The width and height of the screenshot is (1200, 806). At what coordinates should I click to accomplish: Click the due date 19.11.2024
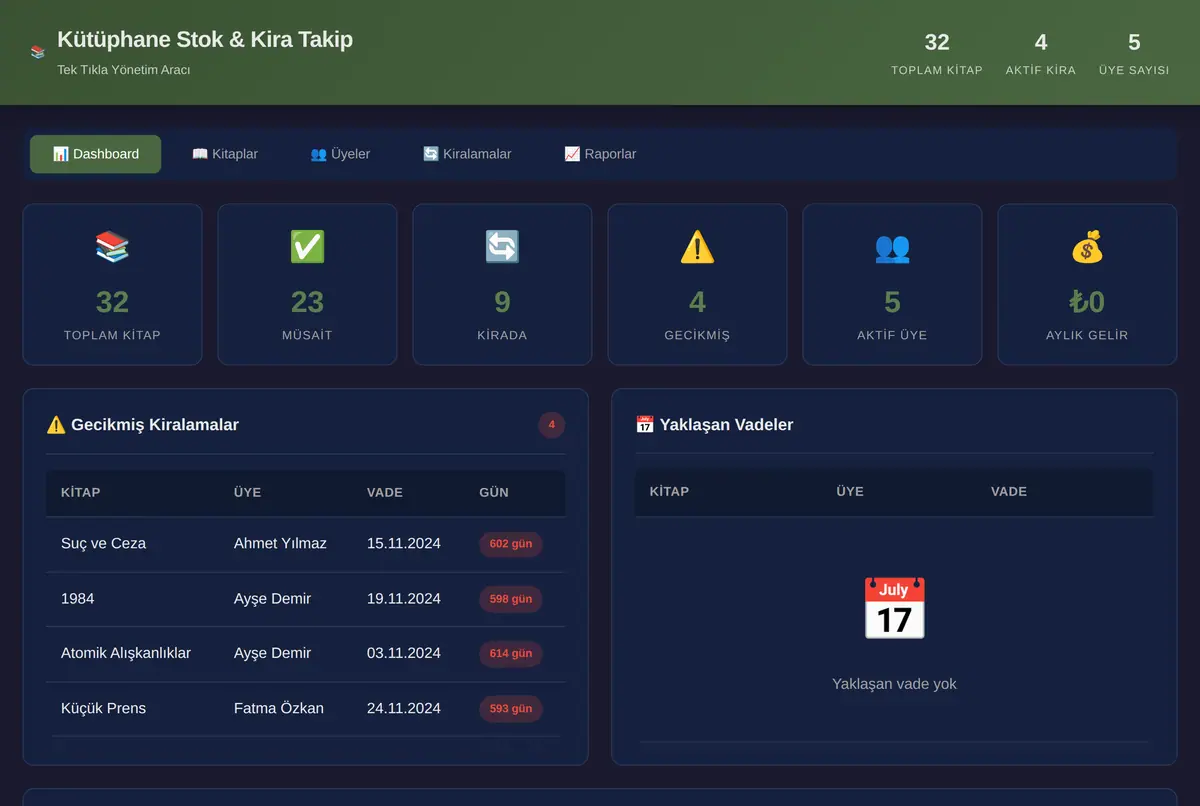(404, 599)
